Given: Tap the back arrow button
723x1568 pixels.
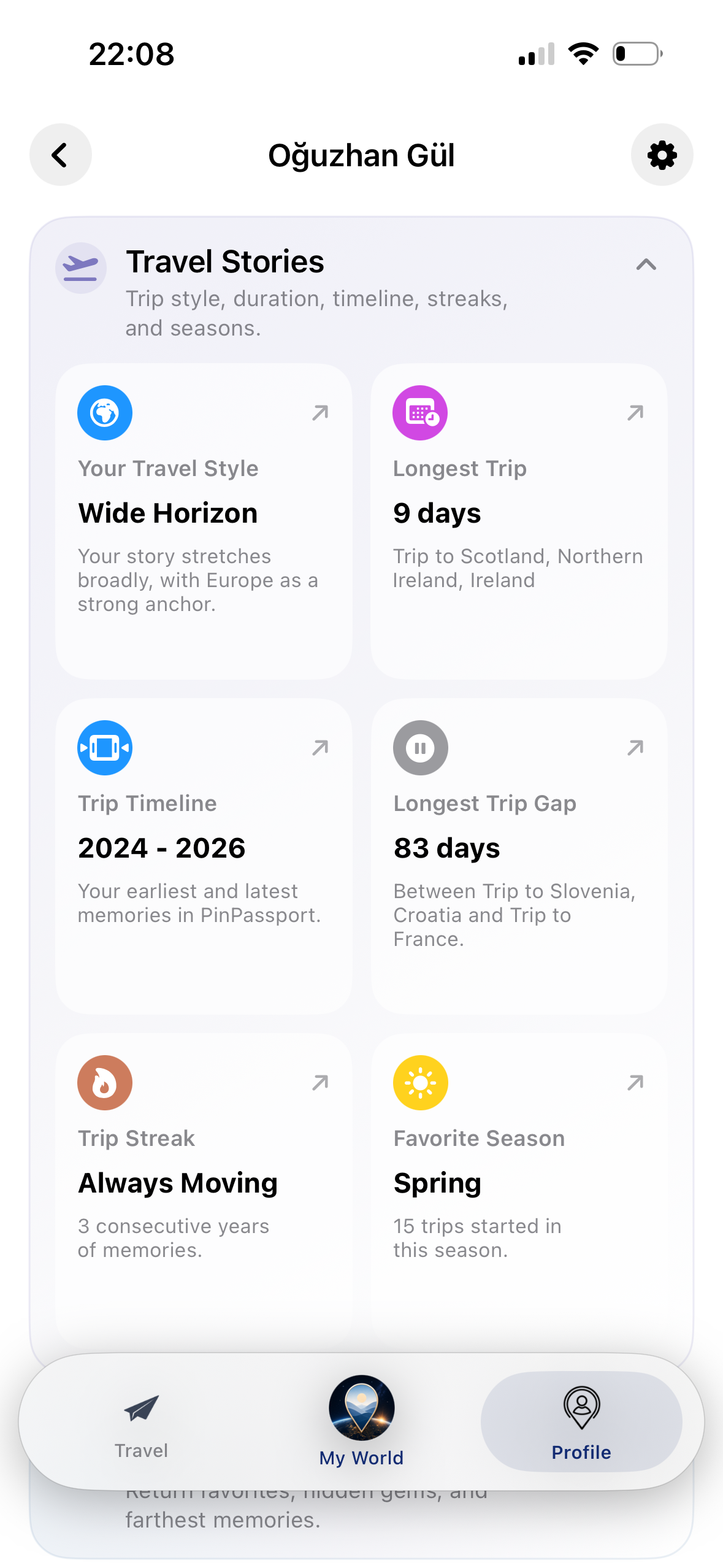Looking at the screenshot, I should [60, 155].
